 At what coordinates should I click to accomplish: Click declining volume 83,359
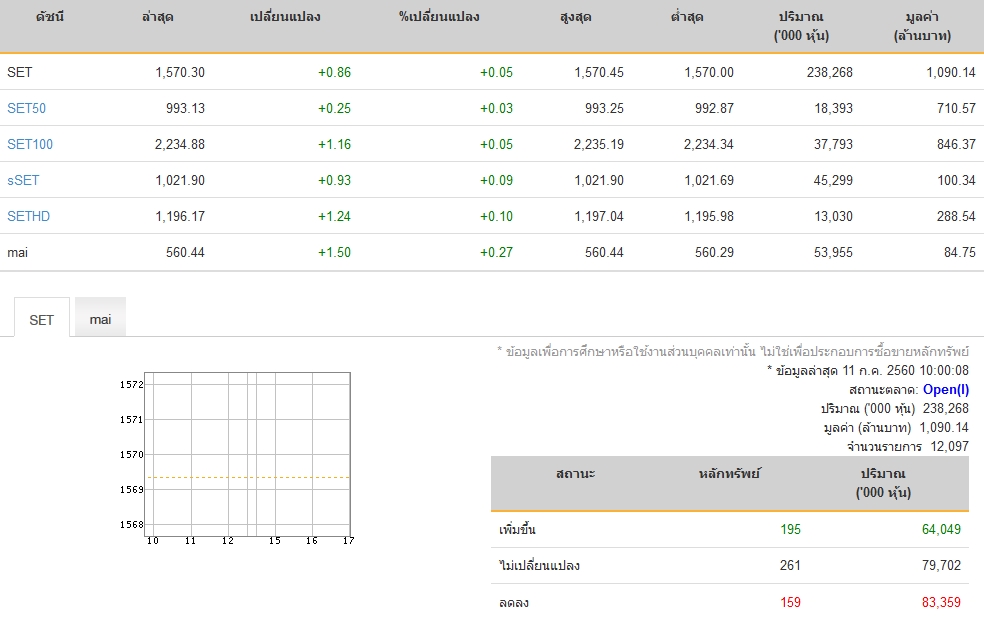pos(941,603)
